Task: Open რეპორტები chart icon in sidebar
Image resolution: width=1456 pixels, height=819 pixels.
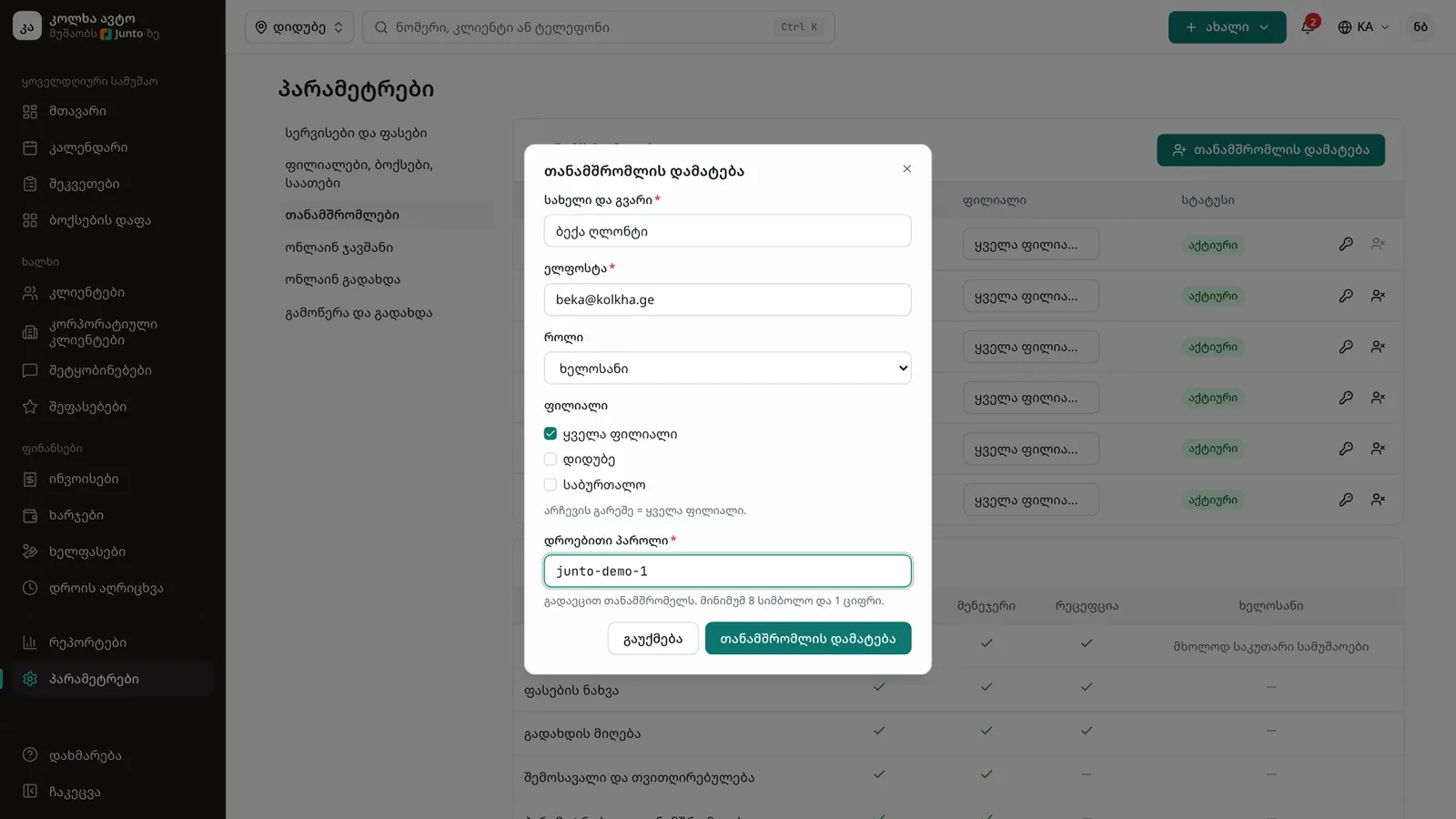Action: [x=30, y=642]
